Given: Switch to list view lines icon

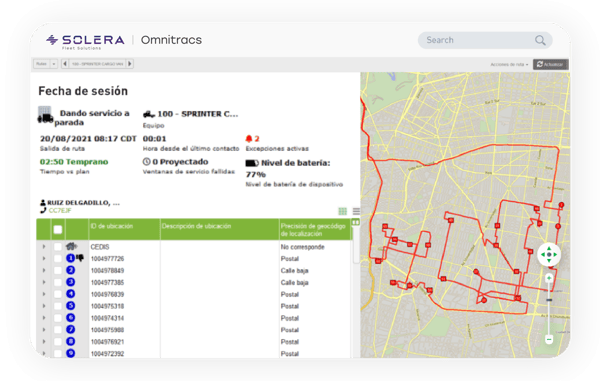Looking at the screenshot, I should coord(356,211).
